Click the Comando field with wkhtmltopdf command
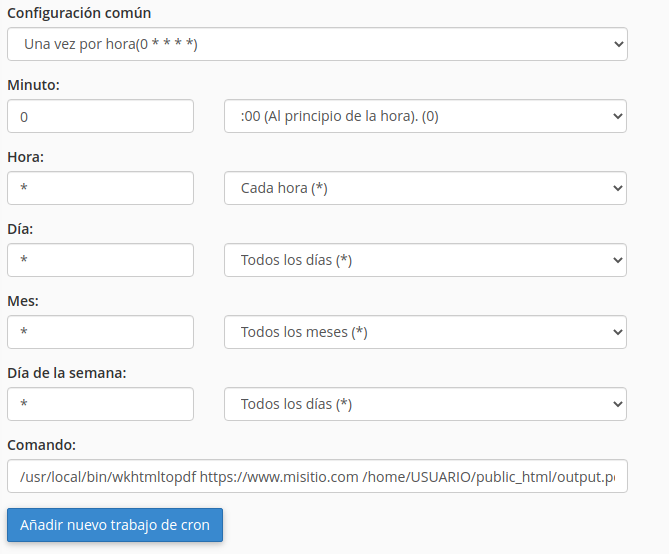 [x=316, y=476]
